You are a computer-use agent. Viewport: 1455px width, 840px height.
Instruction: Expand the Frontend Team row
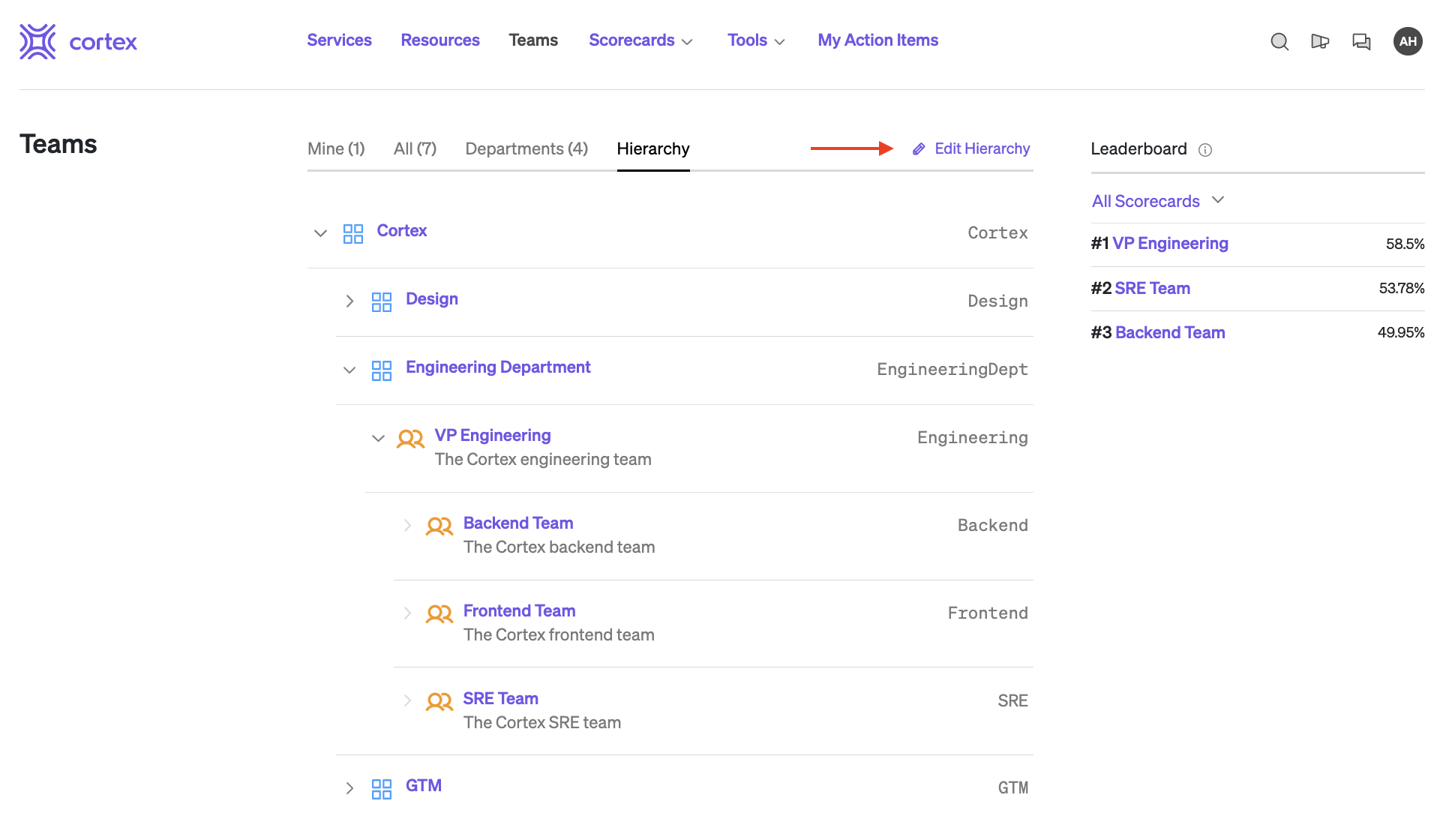(x=407, y=613)
